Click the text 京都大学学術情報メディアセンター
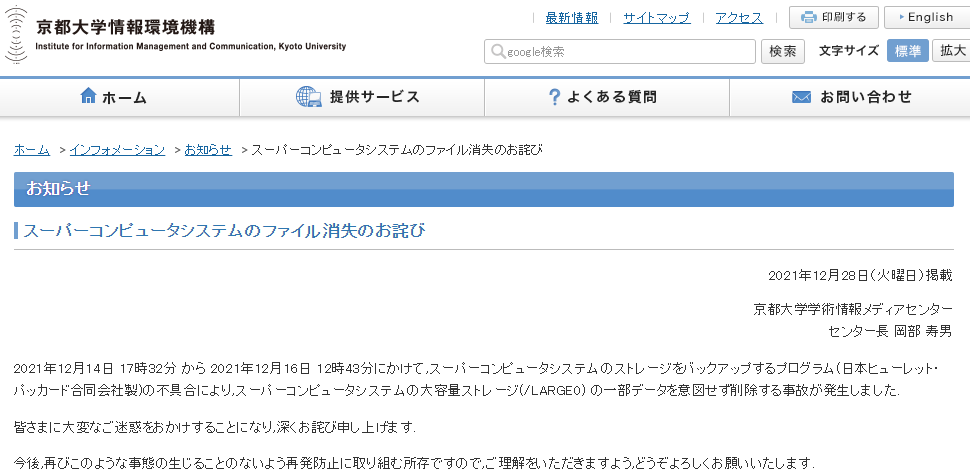Image resolution: width=970 pixels, height=474 pixels. (853, 309)
